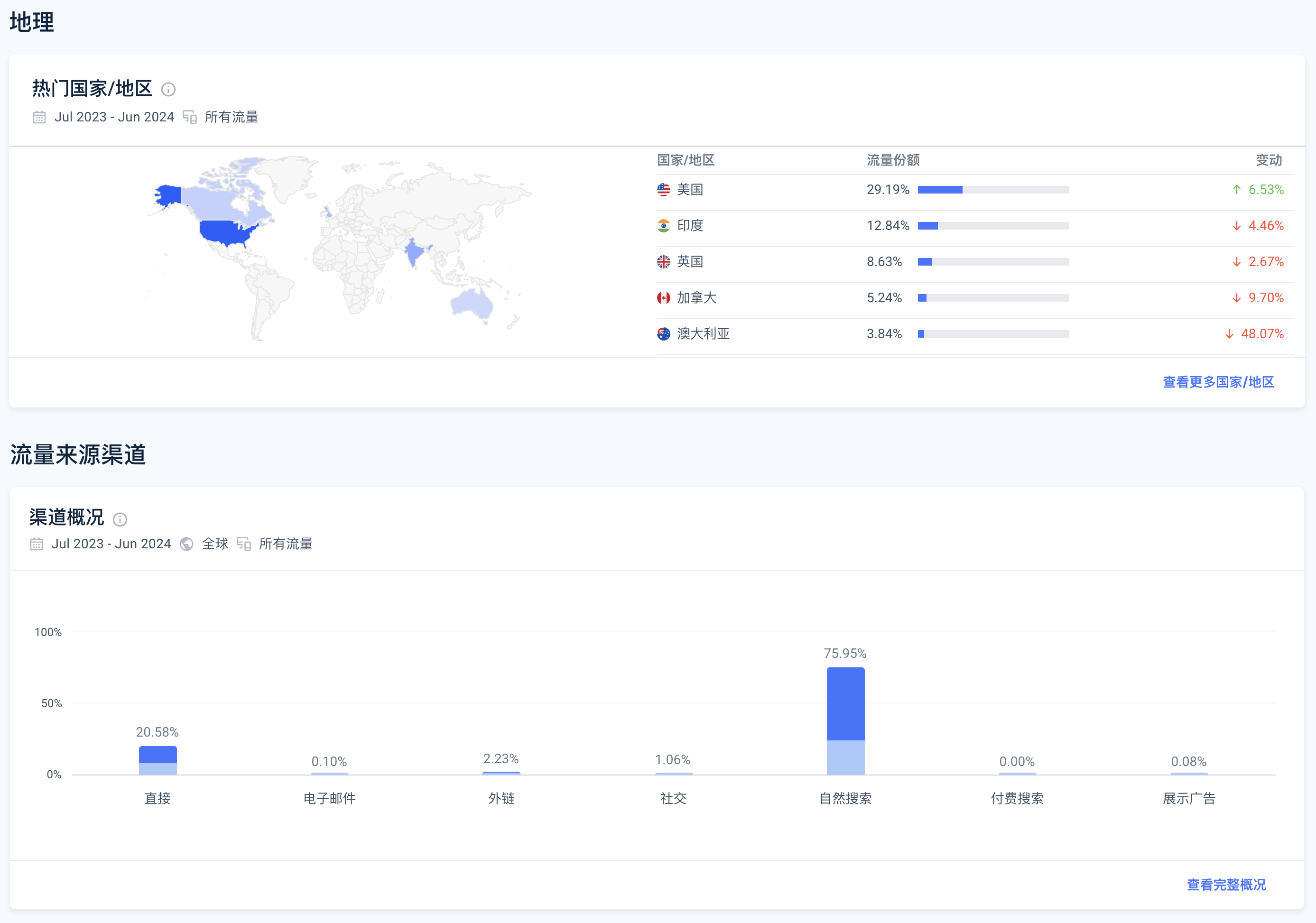The width and height of the screenshot is (1316, 923).
Task: Click Australia on world map
Action: (473, 304)
